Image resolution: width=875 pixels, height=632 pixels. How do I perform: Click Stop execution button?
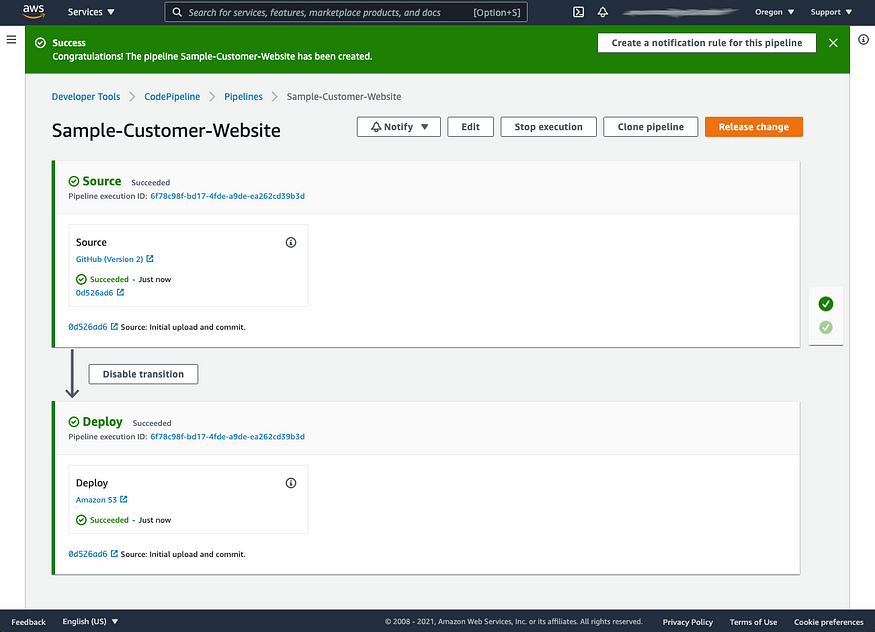click(x=549, y=127)
